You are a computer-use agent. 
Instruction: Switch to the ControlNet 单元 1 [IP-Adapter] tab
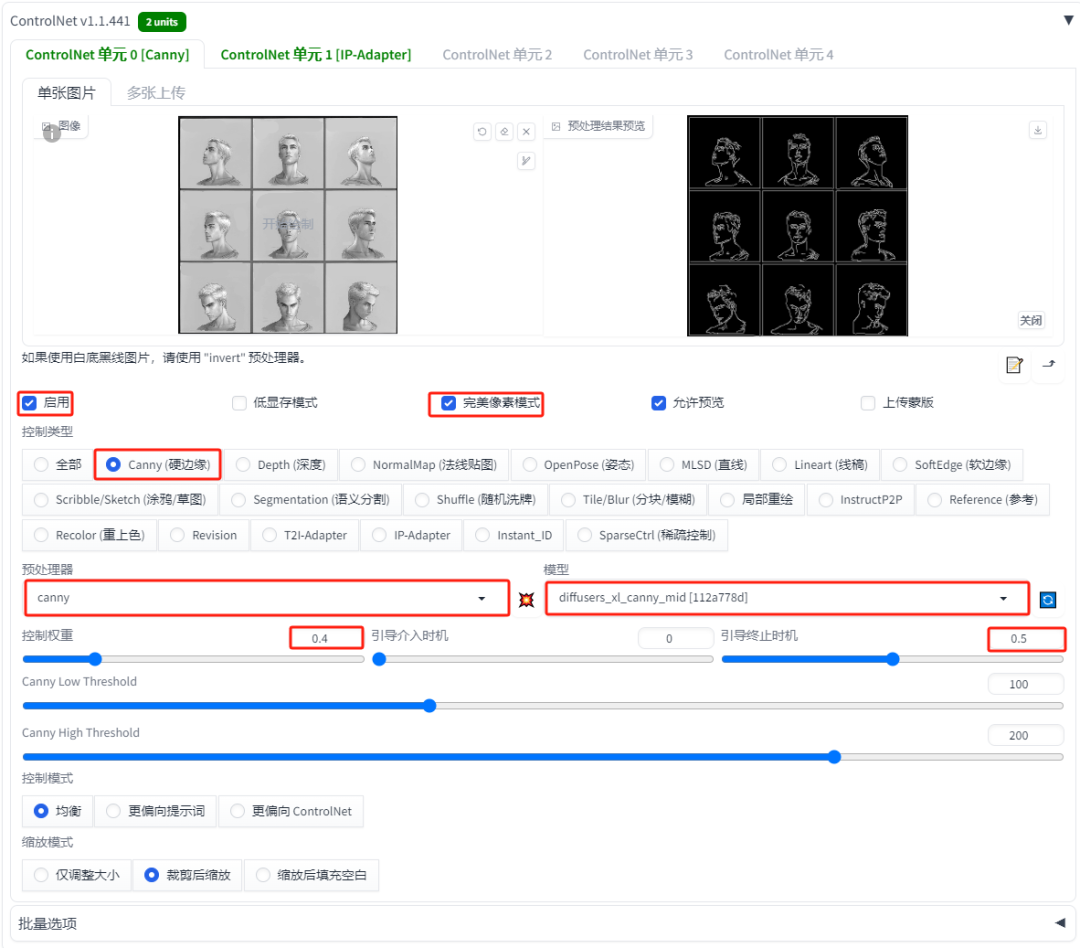[x=316, y=54]
